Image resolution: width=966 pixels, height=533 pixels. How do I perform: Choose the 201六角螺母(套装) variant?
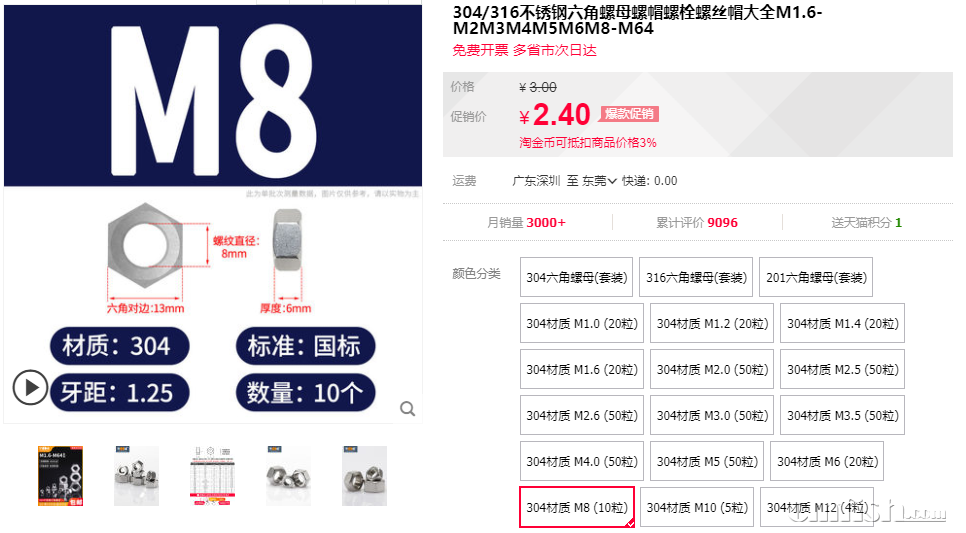pos(816,277)
